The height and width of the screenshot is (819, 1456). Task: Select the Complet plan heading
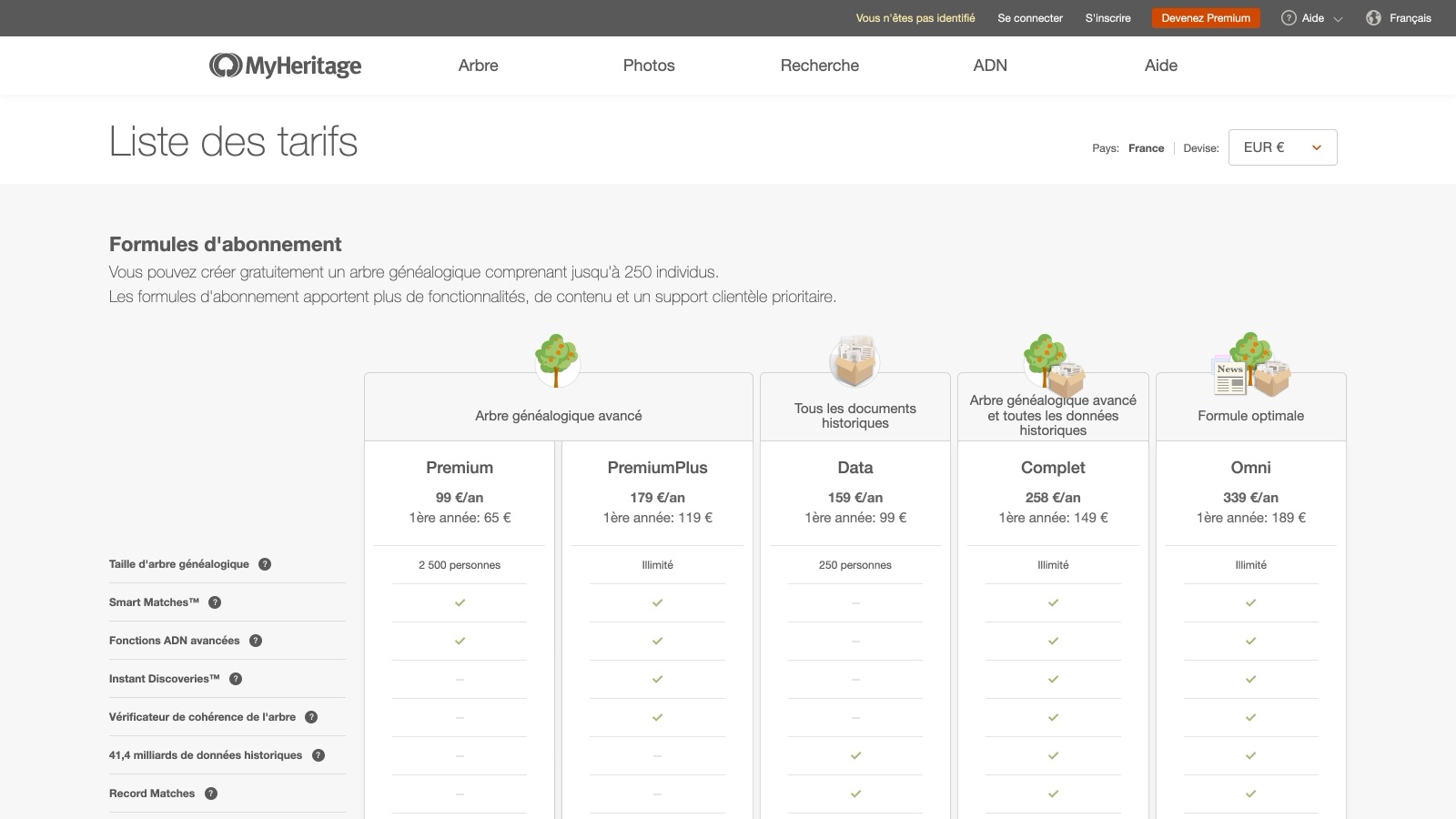[1053, 468]
